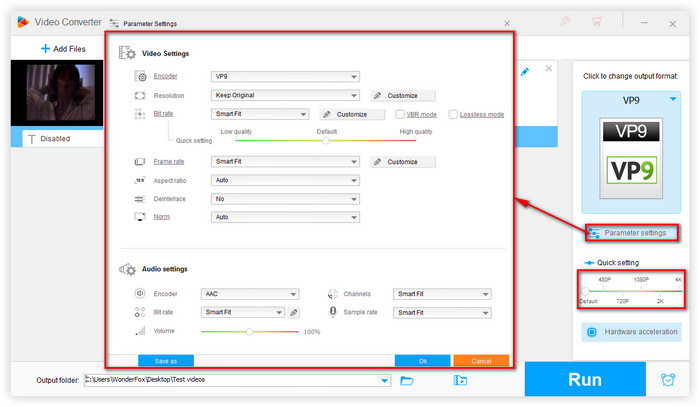Viewport: 700px width, 407px height.
Task: Open the output folder browse icon
Action: [407, 380]
